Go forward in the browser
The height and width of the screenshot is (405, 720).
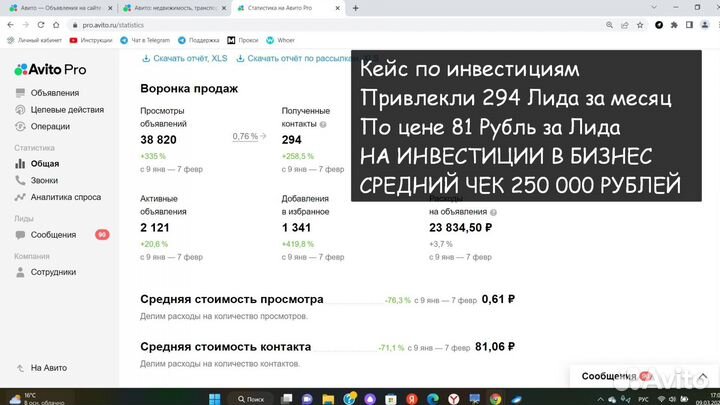[x=26, y=25]
